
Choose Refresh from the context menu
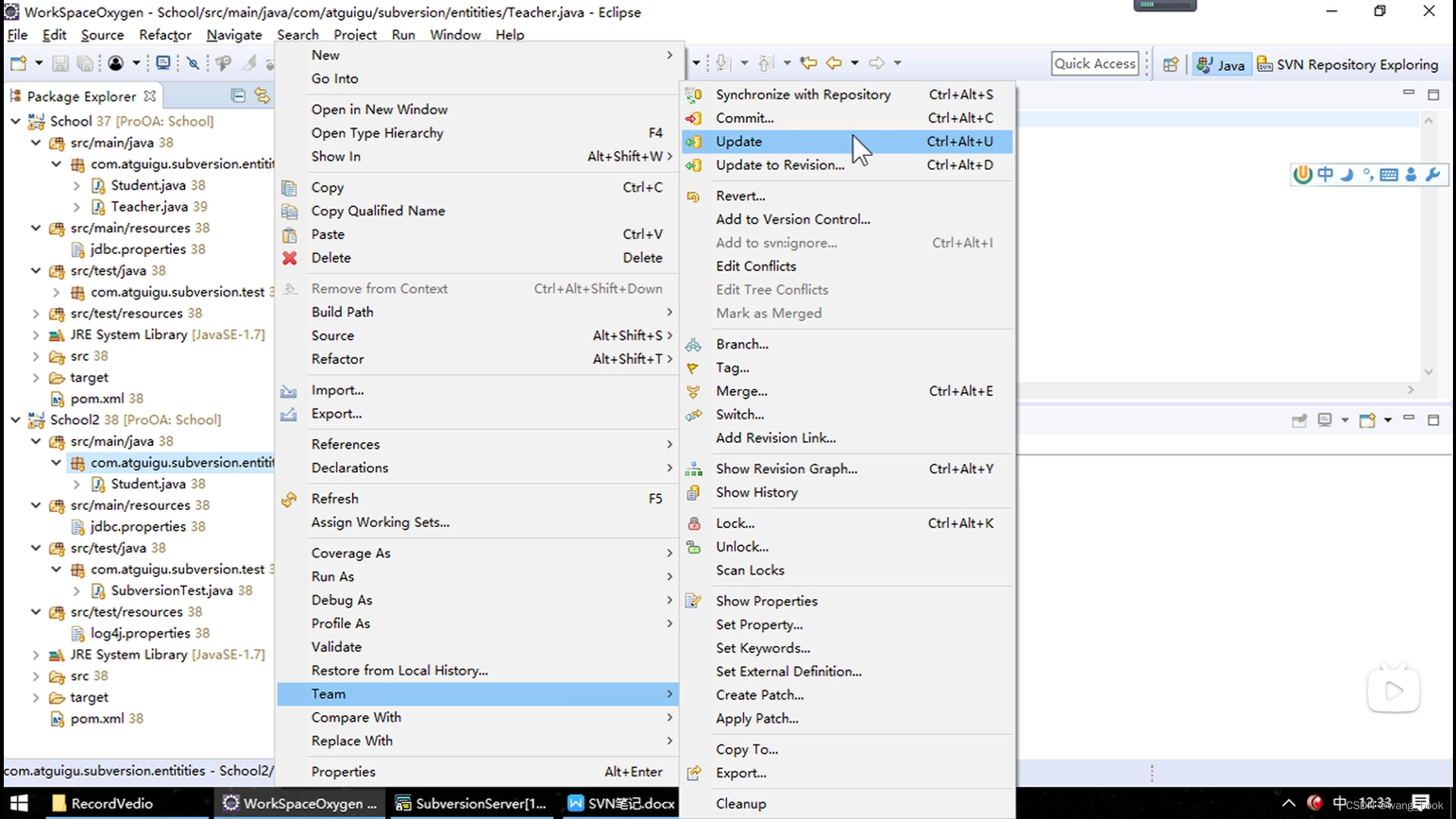(478, 498)
